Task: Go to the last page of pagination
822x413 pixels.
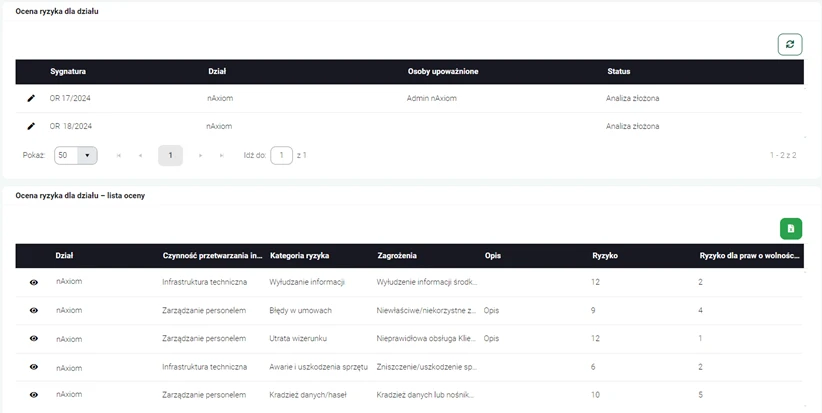Action: click(221, 156)
